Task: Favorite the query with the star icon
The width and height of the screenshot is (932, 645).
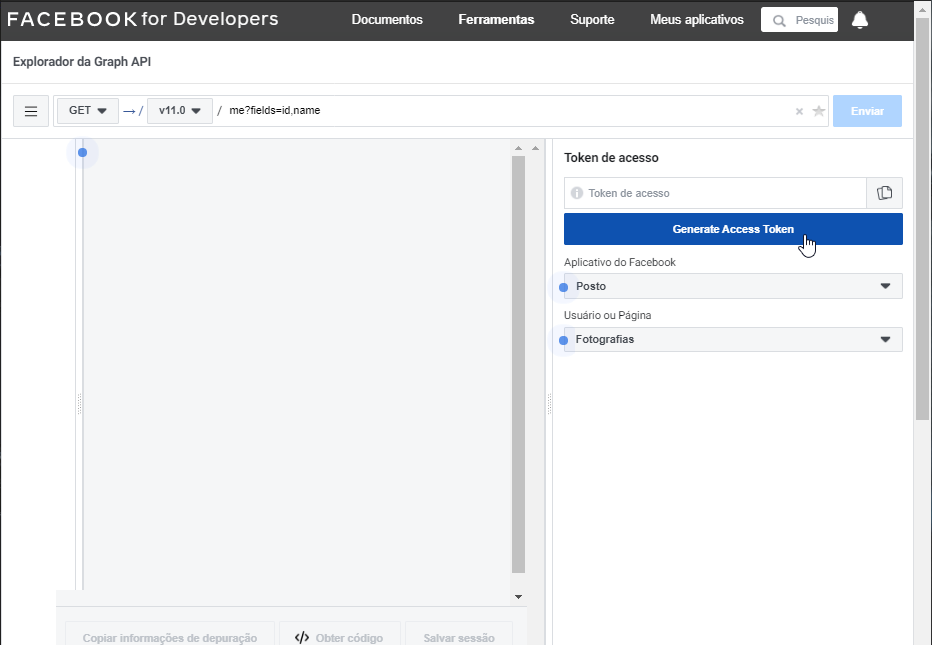Action: [x=818, y=111]
